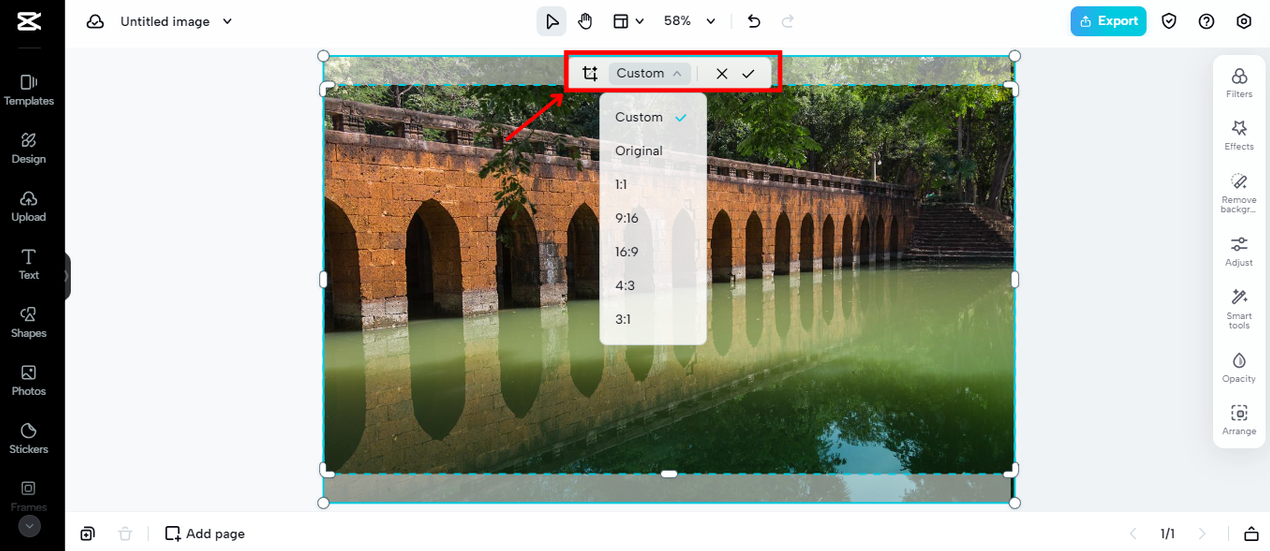This screenshot has width=1270, height=551.
Task: Undo the last action
Action: (754, 21)
